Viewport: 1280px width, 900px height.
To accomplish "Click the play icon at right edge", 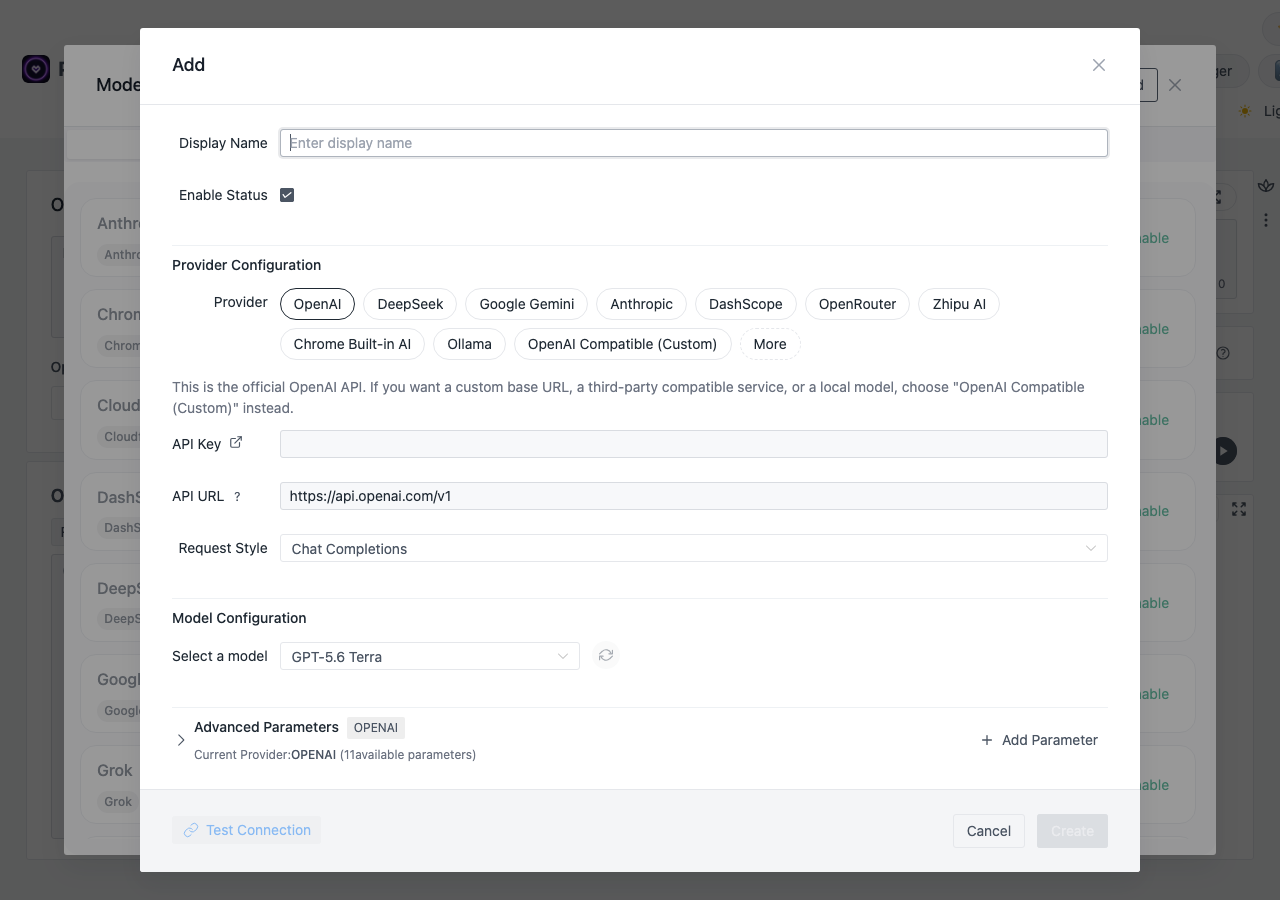I will coord(1224,451).
